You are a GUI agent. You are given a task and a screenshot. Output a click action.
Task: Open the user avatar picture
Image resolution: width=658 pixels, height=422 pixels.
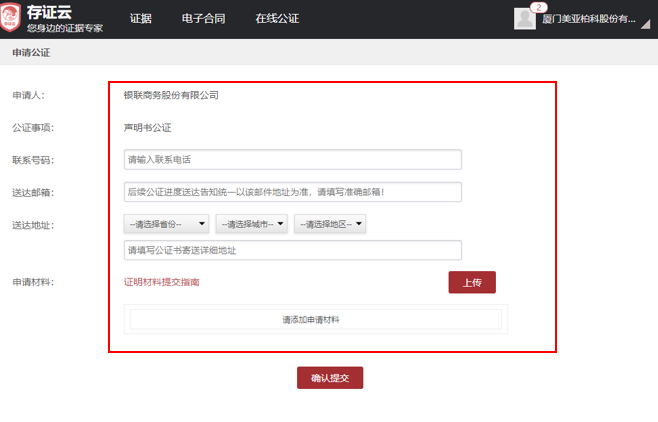[525, 19]
